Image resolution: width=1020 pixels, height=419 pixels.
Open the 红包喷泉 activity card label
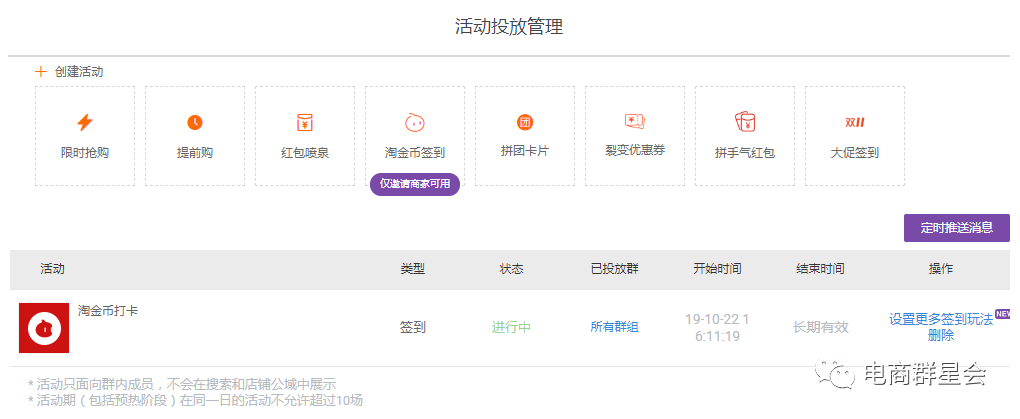point(304,153)
